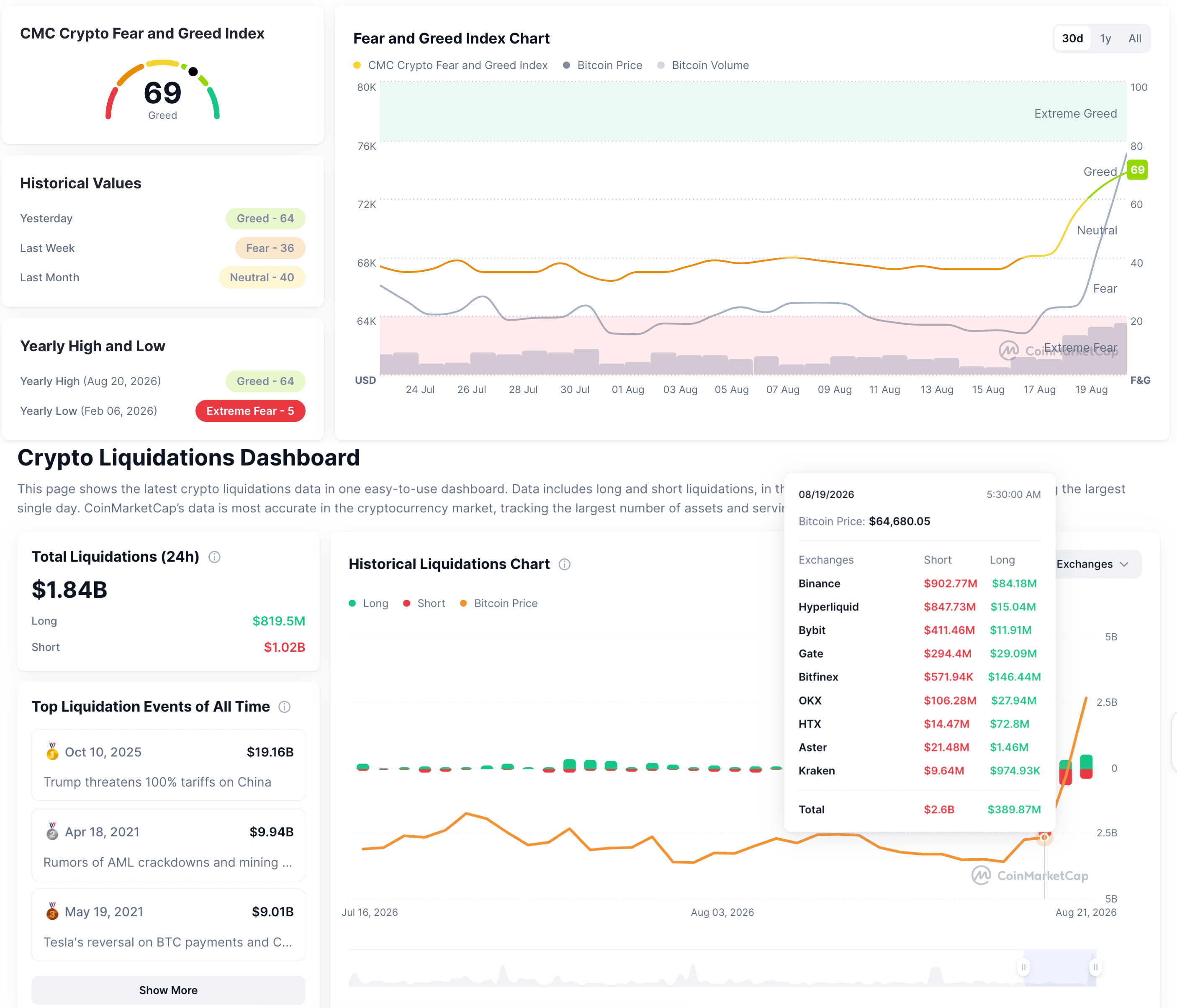Click the gold medal icon for Oct 10, 2025
Screen dimensions: 1177x1008
52,752
